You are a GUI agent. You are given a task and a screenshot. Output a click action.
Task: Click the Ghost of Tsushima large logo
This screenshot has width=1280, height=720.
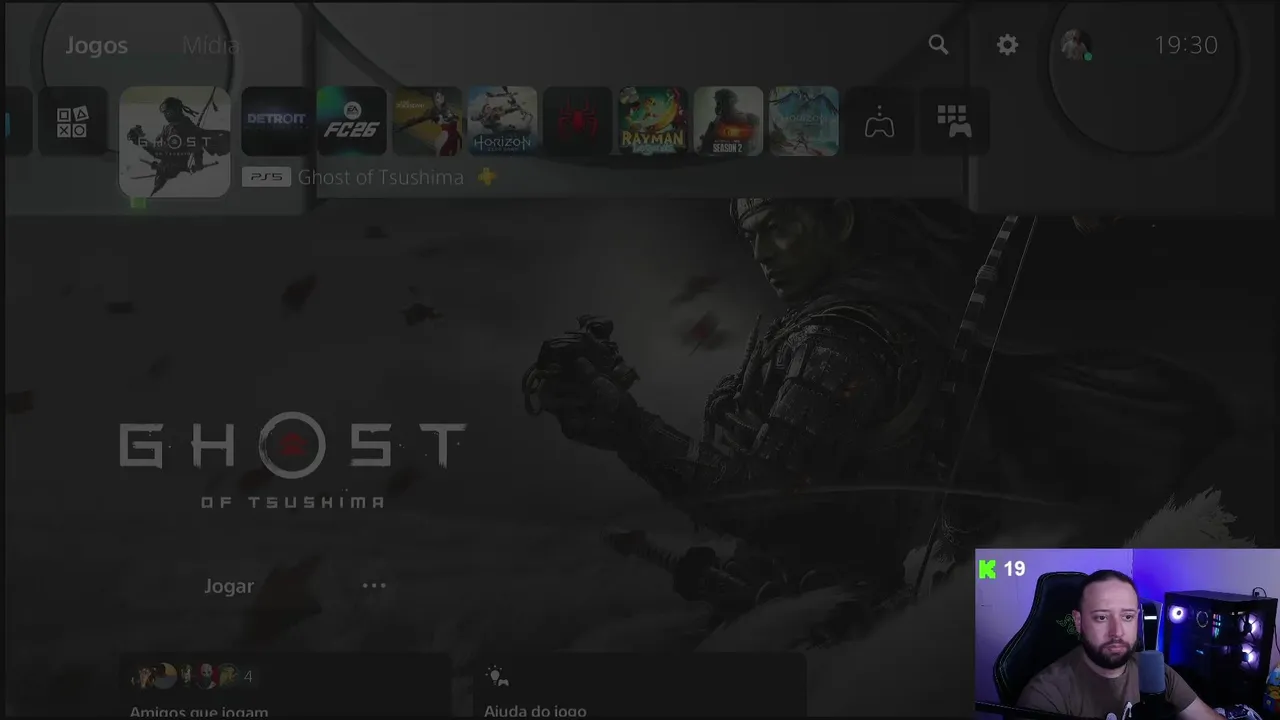tap(292, 460)
